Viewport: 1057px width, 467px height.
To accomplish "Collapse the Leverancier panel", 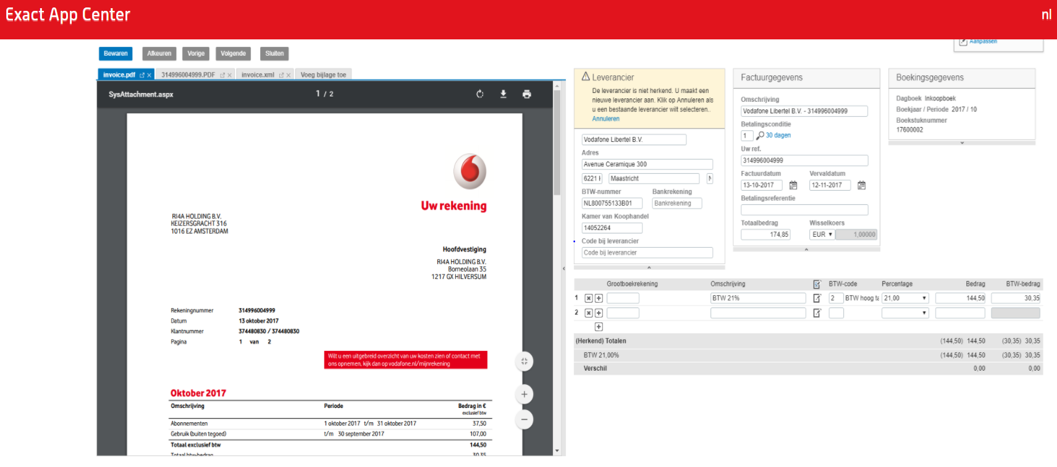I will (649, 267).
